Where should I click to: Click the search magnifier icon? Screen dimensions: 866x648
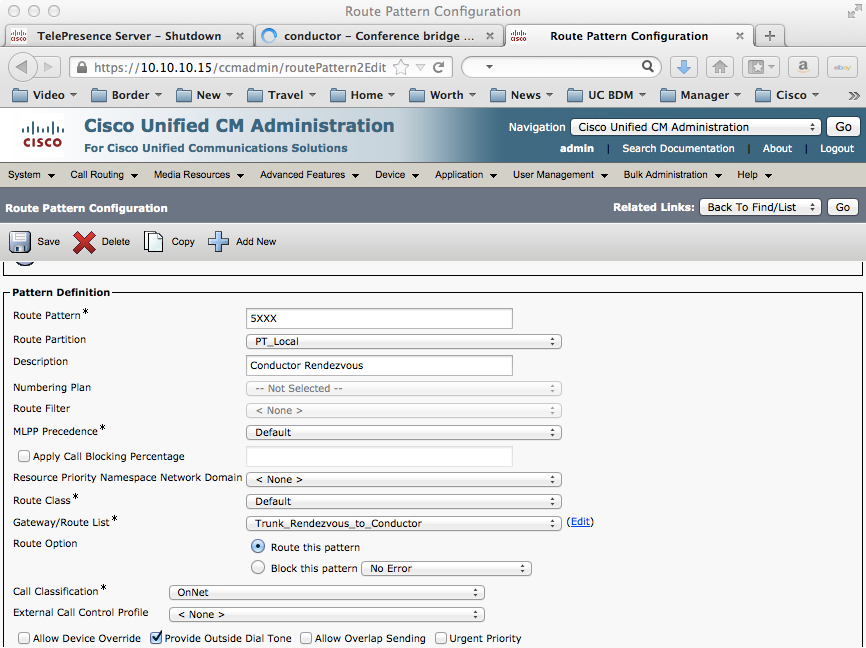[x=648, y=67]
